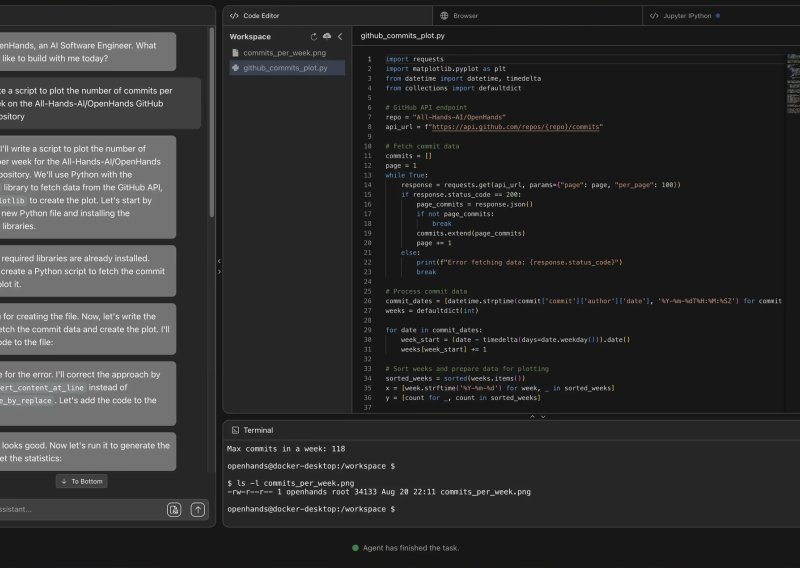The width and height of the screenshot is (800, 568).
Task: Click the github_commits_plot.py editor file title
Action: click(403, 36)
